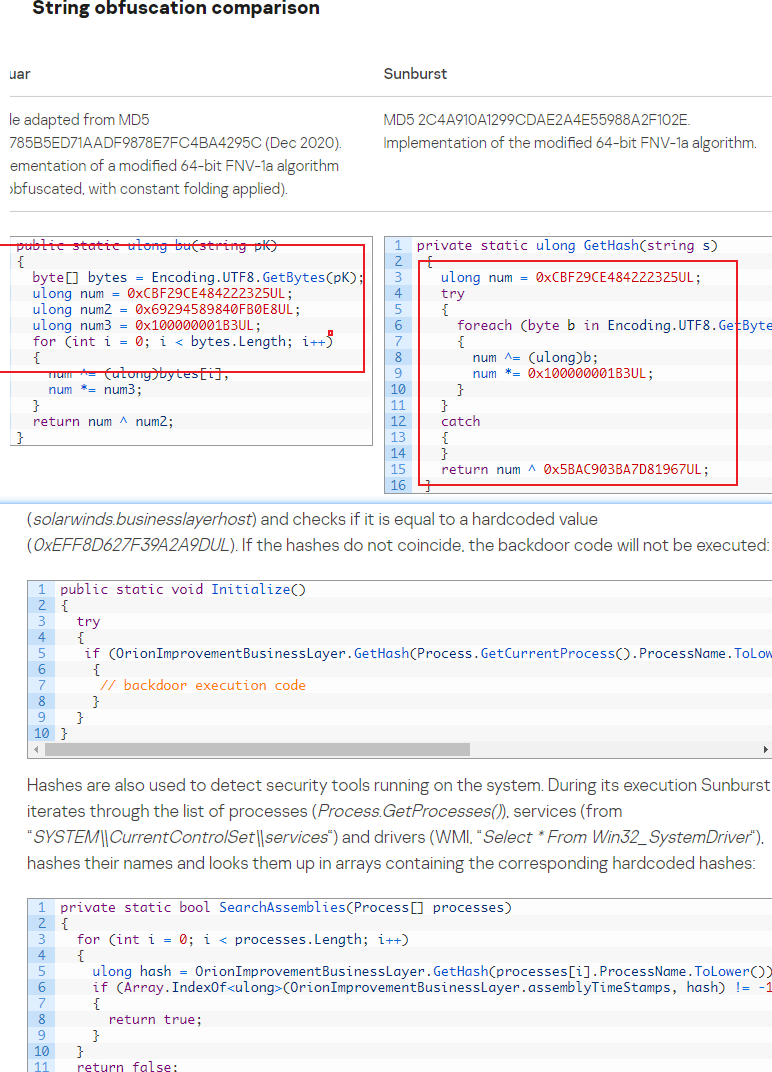Image resolution: width=772 pixels, height=1072 pixels.
Task: Click 'Implementation of the modified 64-bit FNV-1a algorithm.' text
Action: [x=570, y=143]
